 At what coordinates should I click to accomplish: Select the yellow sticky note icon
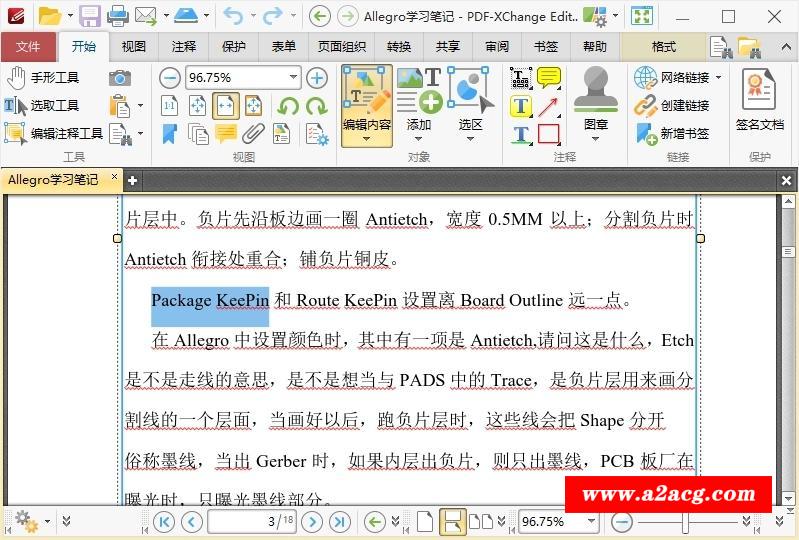(x=549, y=78)
